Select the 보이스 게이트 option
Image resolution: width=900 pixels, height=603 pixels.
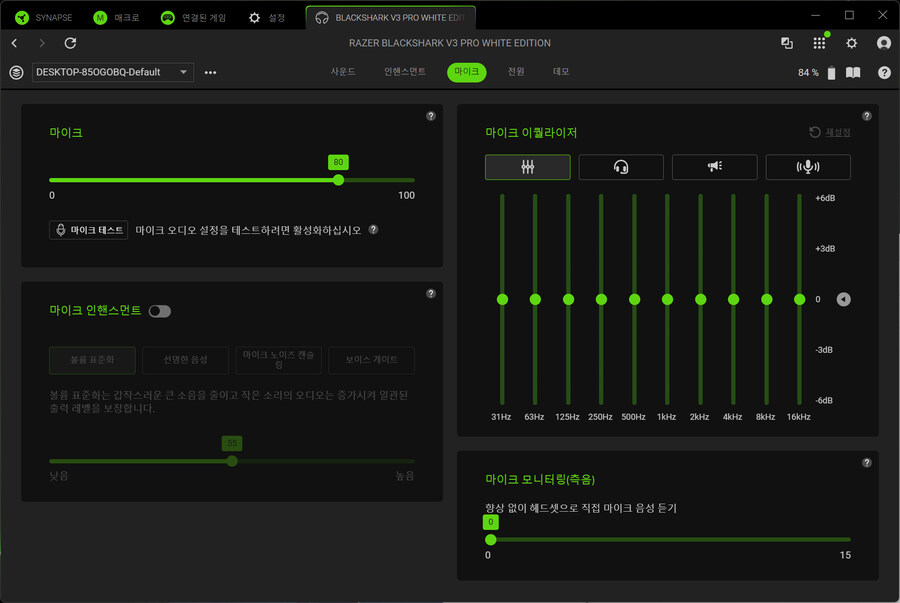click(x=371, y=360)
